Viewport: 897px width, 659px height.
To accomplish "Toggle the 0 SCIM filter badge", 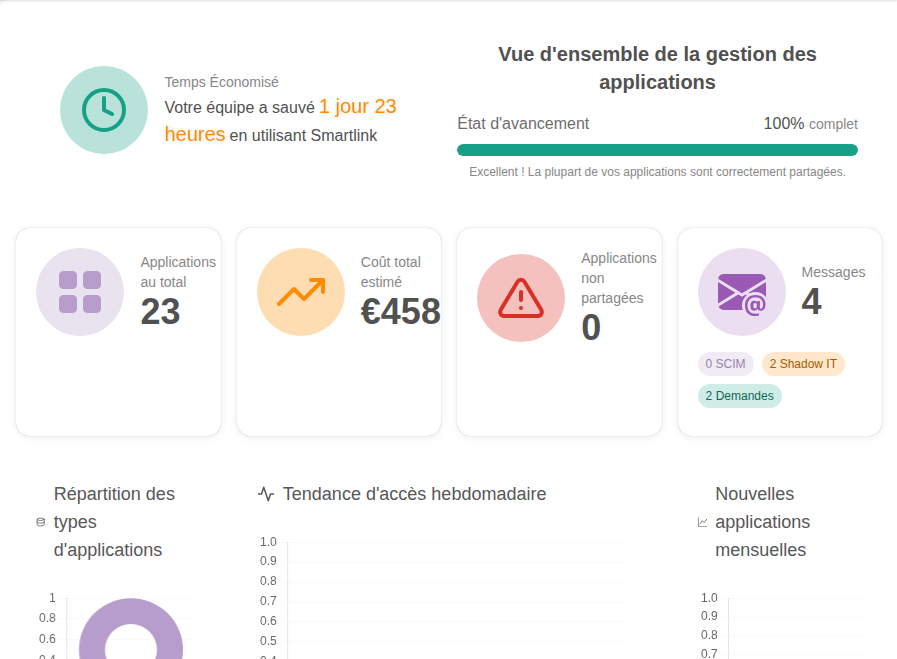I will click(x=726, y=364).
